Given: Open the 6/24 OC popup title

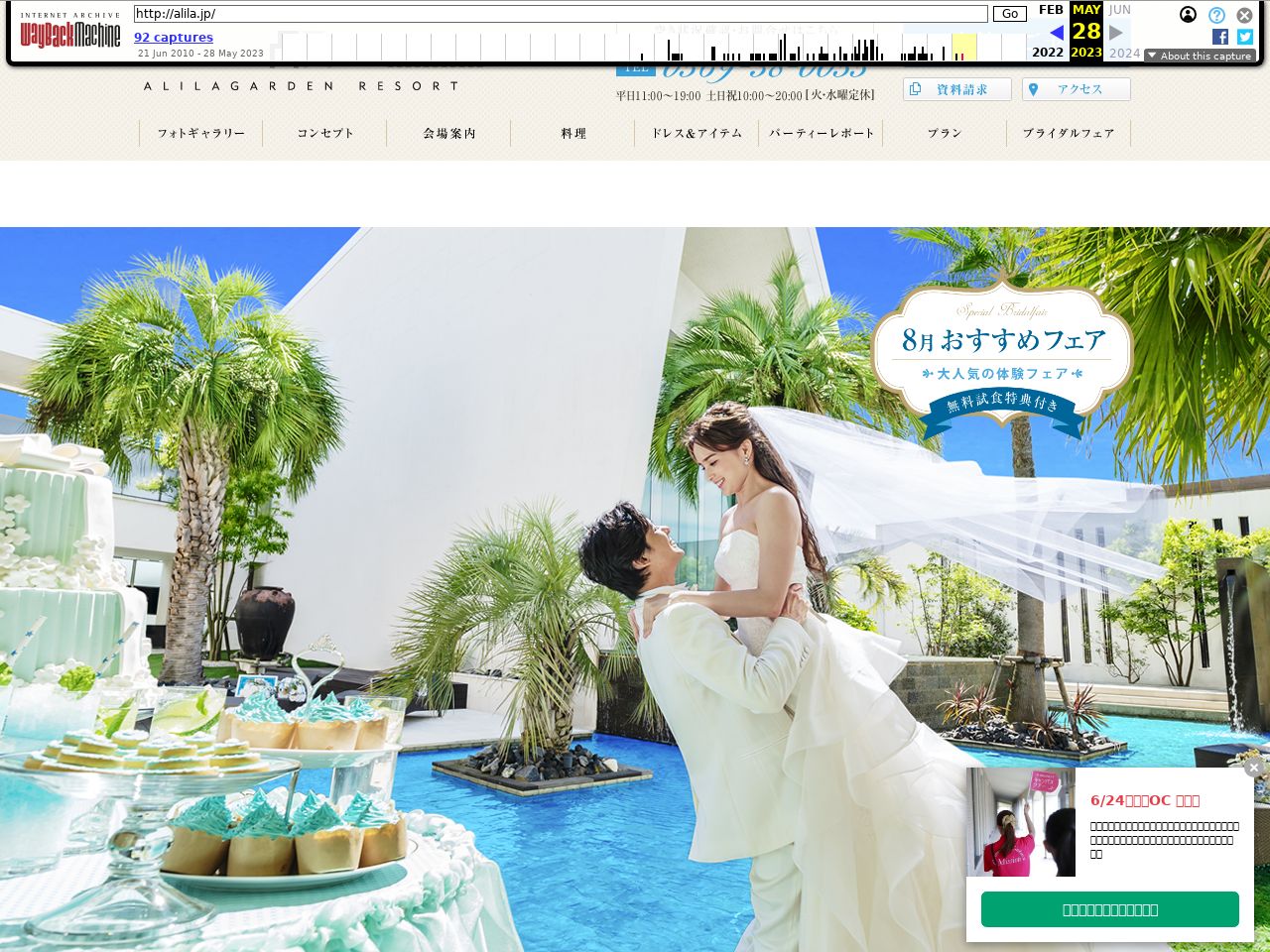Looking at the screenshot, I should pyautogui.click(x=1145, y=800).
